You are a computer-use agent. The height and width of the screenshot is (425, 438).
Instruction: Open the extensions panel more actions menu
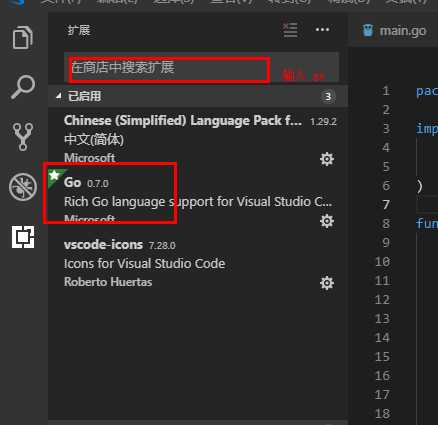(x=322, y=30)
